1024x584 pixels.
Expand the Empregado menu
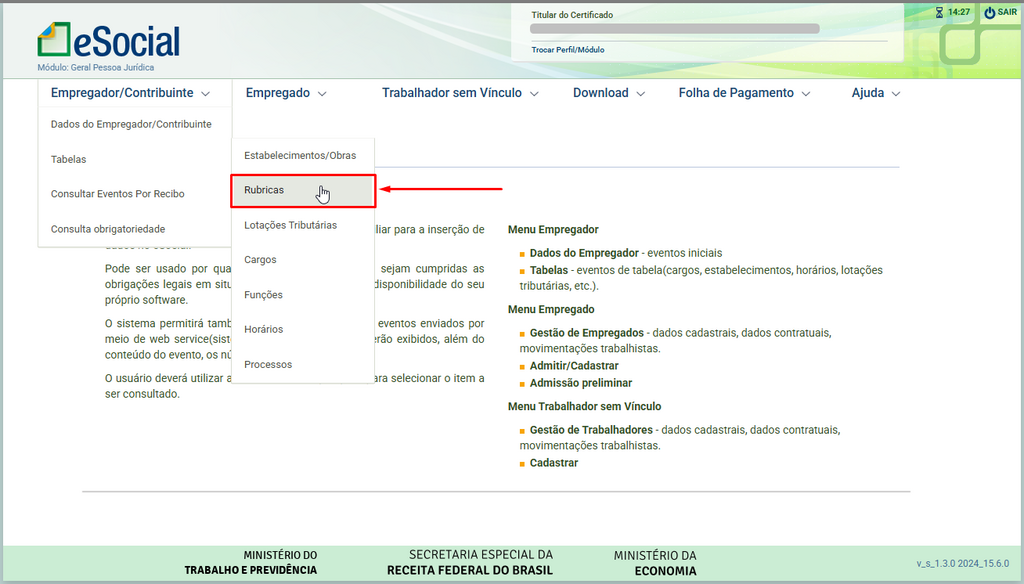286,93
